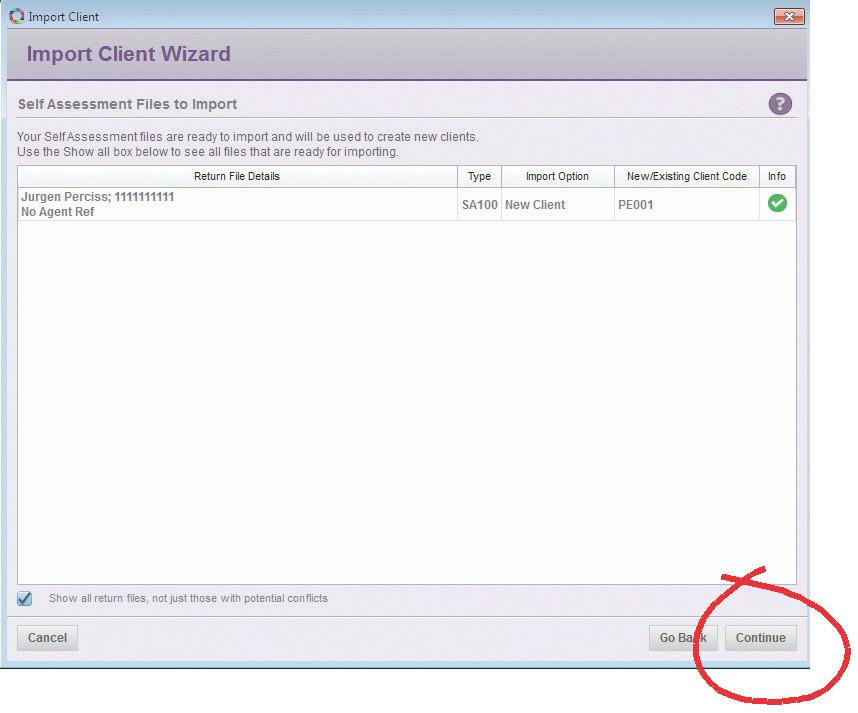This screenshot has width=858, height=713.
Task: Click the SA100 type cell
Action: tap(479, 205)
